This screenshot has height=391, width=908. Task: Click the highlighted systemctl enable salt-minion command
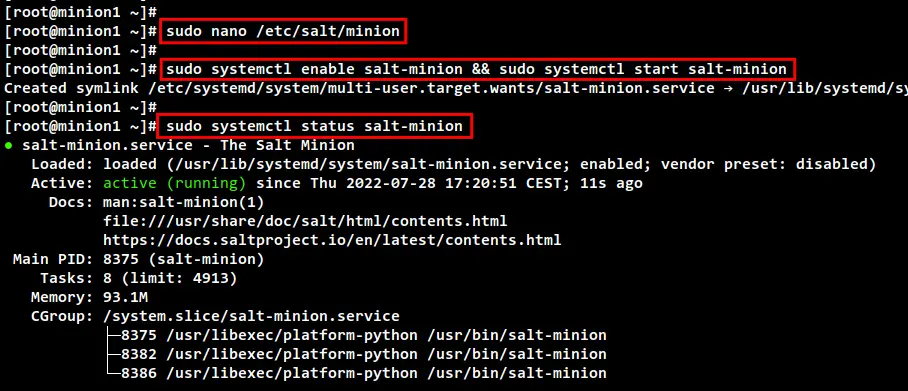coord(477,70)
